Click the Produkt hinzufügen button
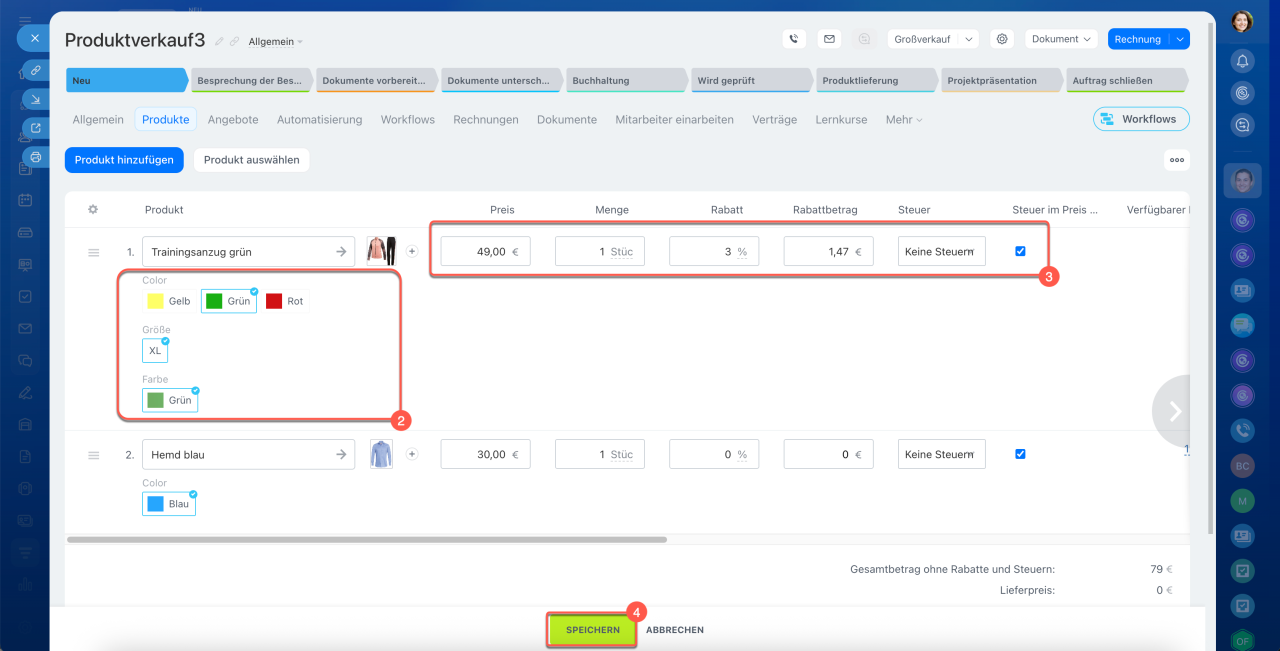This screenshot has width=1280, height=651. click(x=124, y=160)
